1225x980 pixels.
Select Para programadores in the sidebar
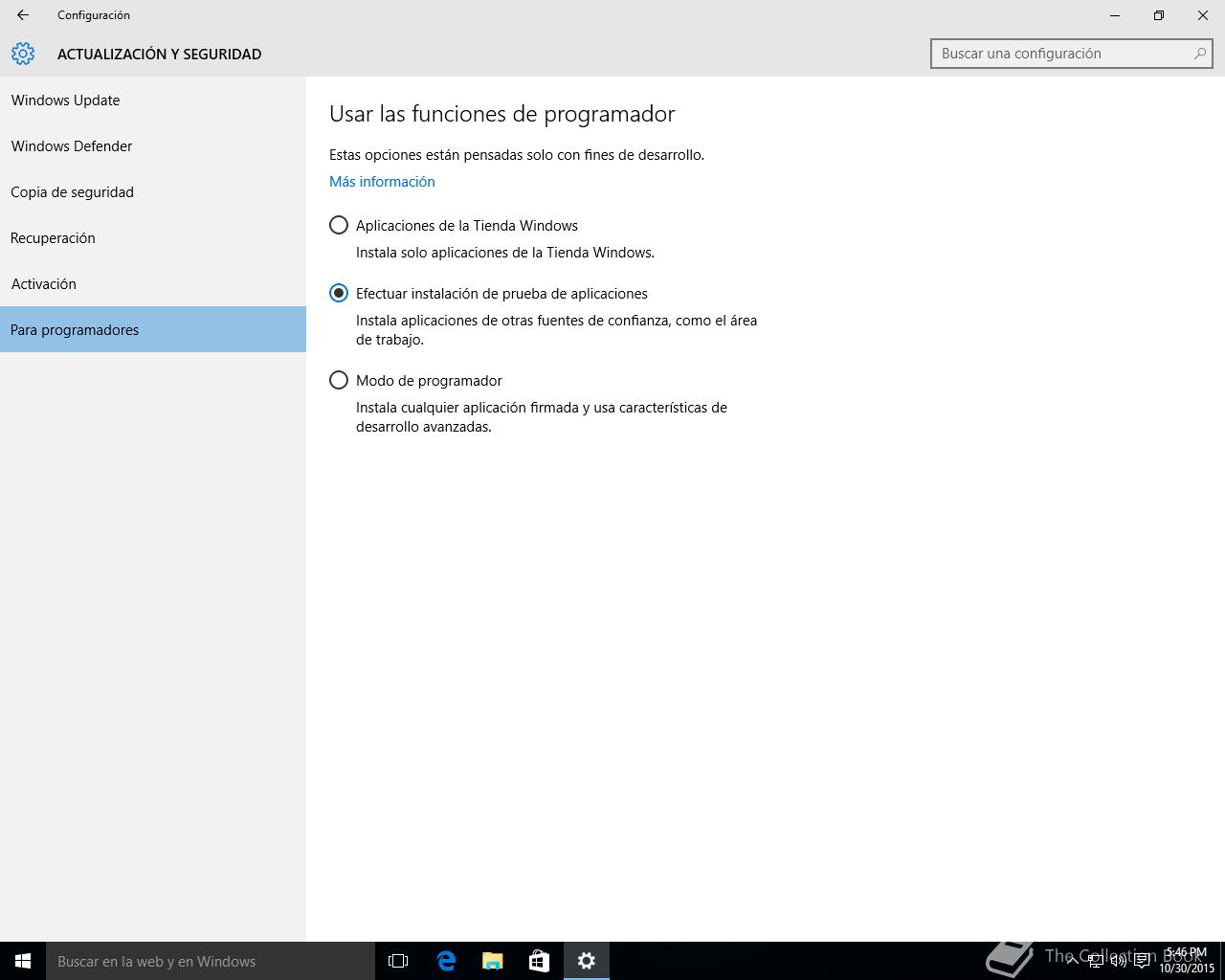click(x=153, y=329)
